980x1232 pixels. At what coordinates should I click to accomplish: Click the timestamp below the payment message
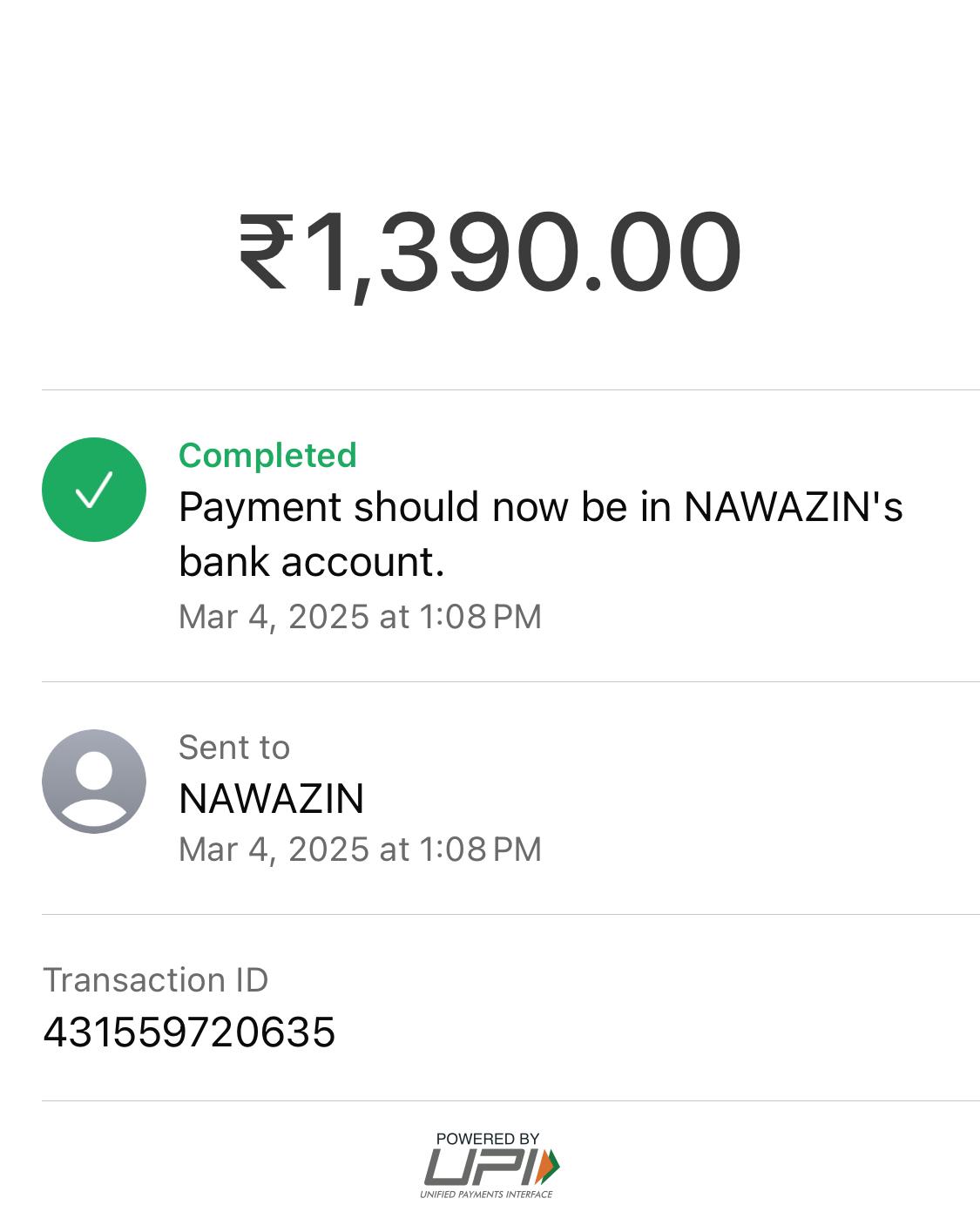359,617
